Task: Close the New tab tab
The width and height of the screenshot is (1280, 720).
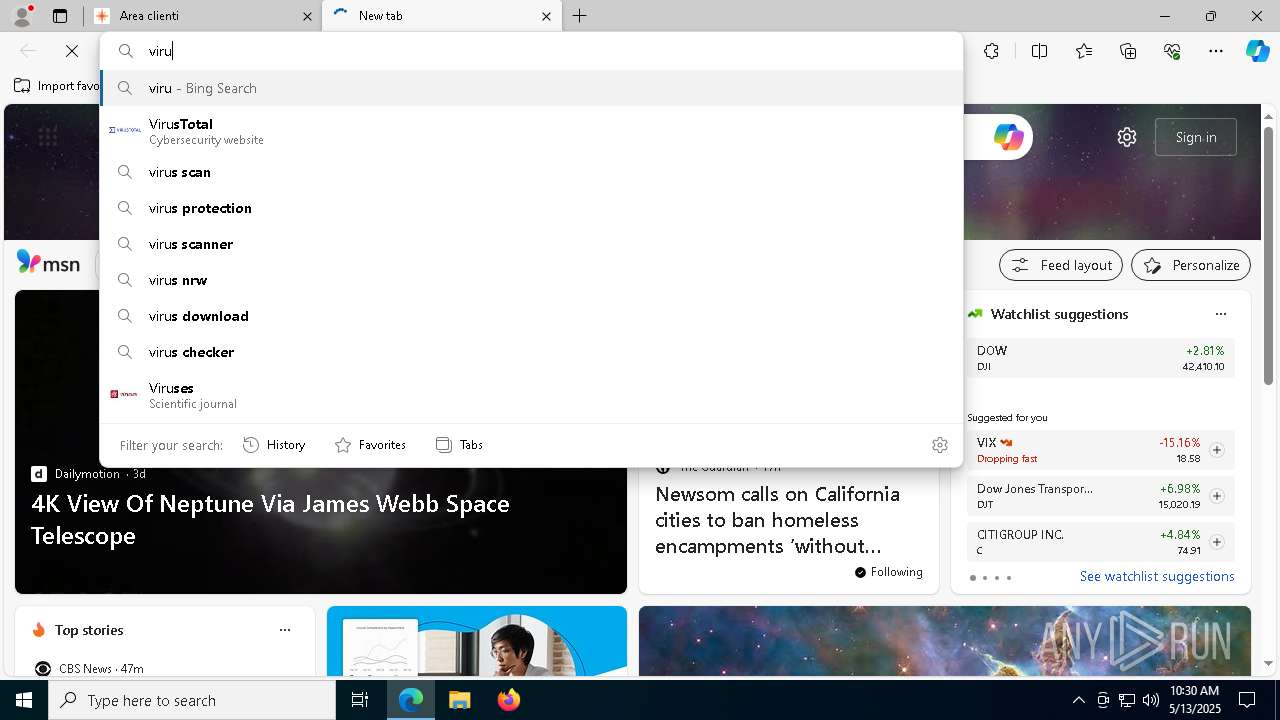Action: click(x=546, y=16)
